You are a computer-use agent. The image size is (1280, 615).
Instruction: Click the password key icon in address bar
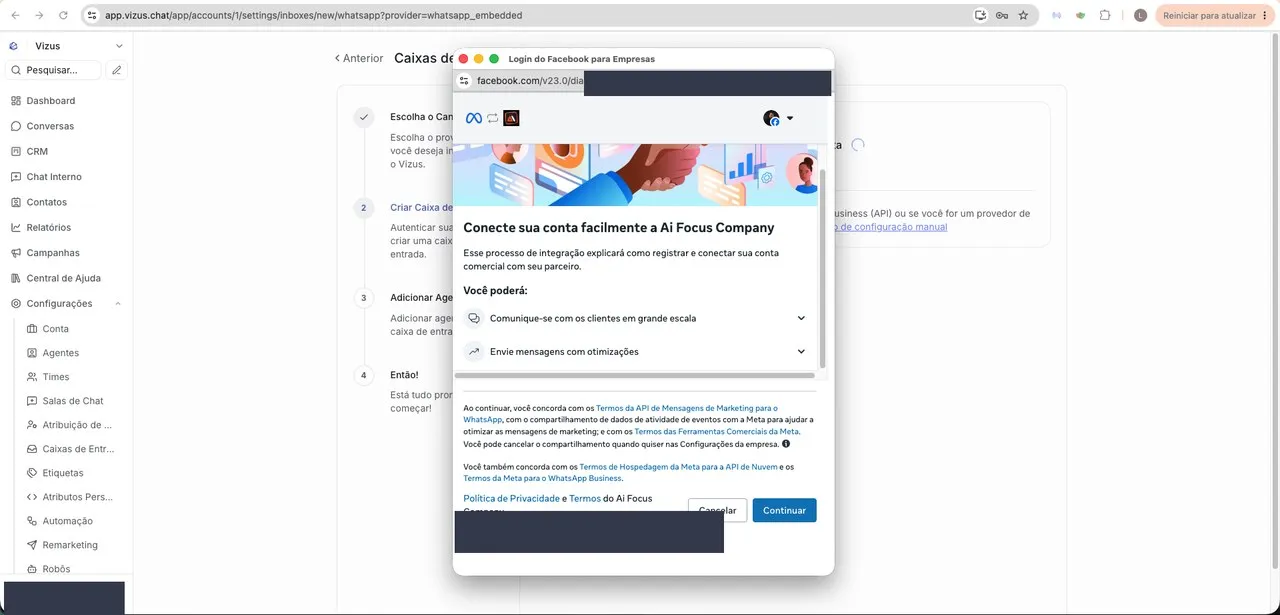pyautogui.click(x=1002, y=16)
